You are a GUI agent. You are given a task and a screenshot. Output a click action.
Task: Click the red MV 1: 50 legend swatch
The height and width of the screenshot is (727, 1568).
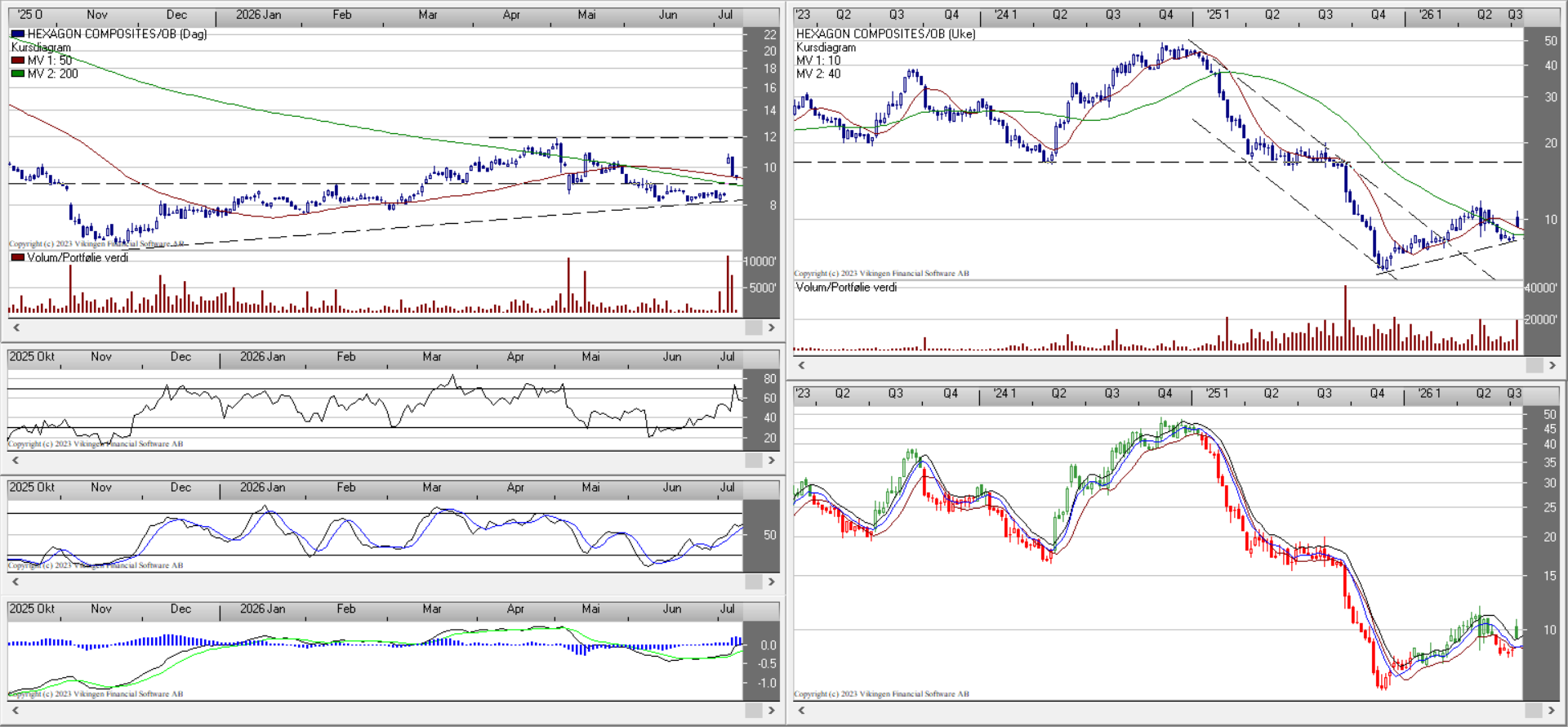17,60
